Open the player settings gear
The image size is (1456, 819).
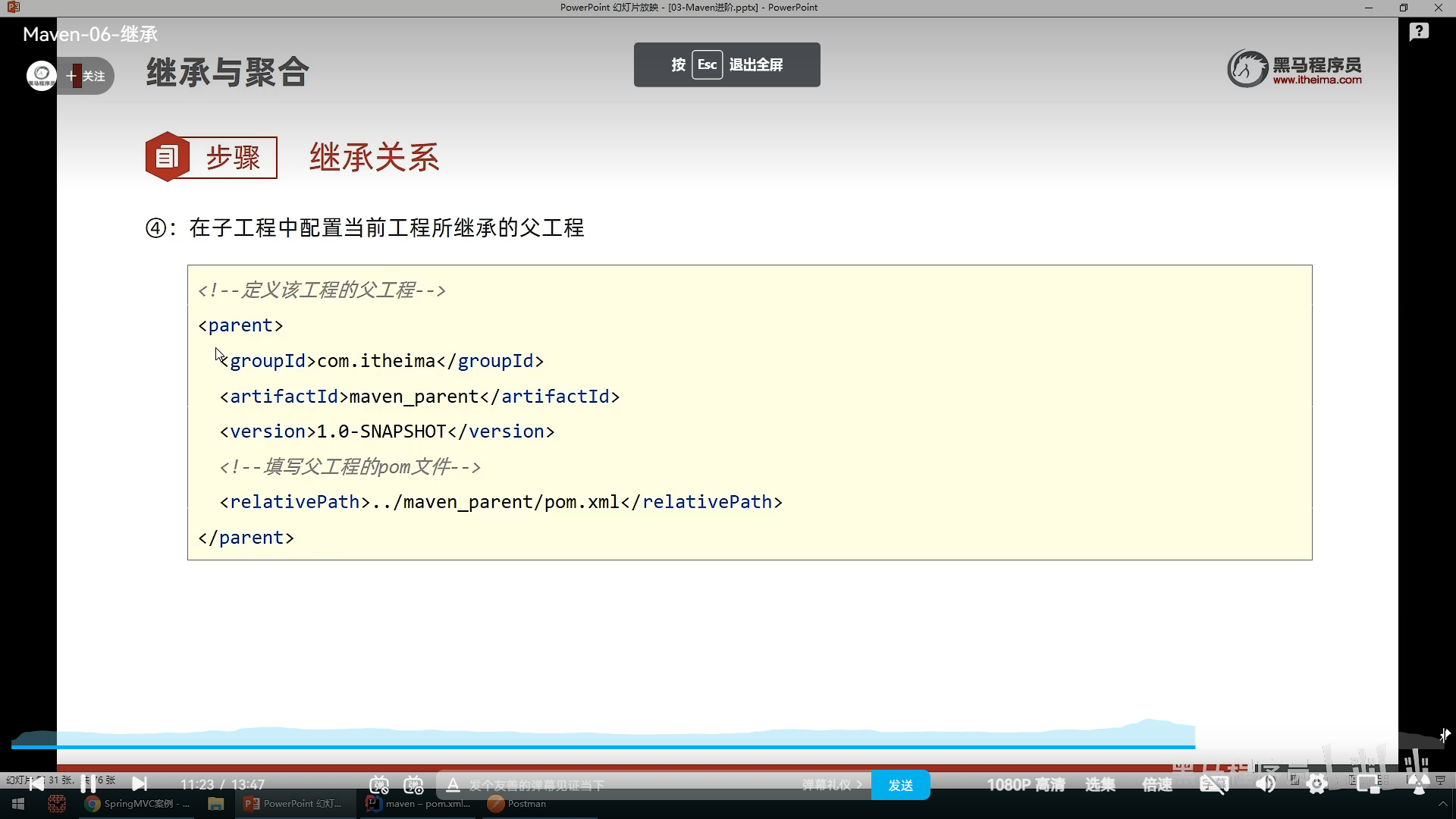tap(1317, 785)
